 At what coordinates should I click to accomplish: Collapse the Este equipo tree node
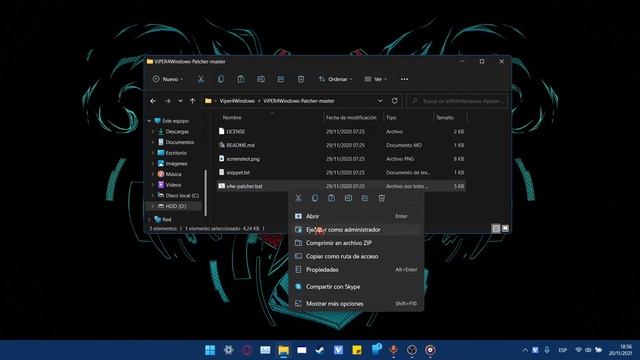149,121
